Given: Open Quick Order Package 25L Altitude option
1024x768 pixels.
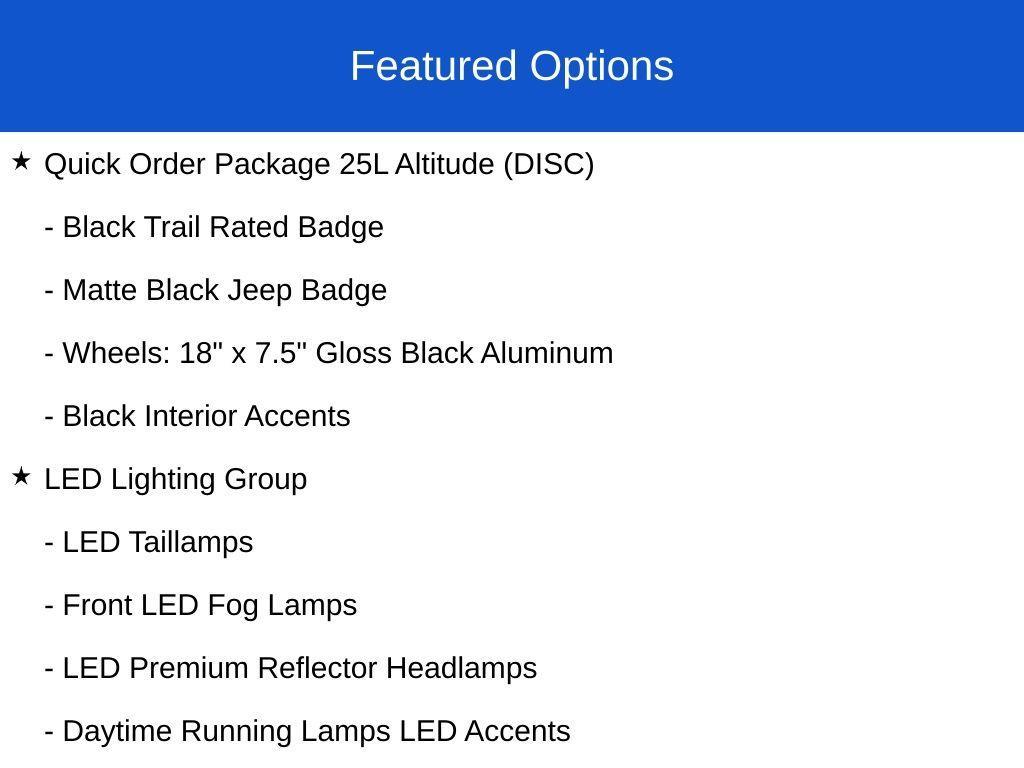Looking at the screenshot, I should point(270,164).
